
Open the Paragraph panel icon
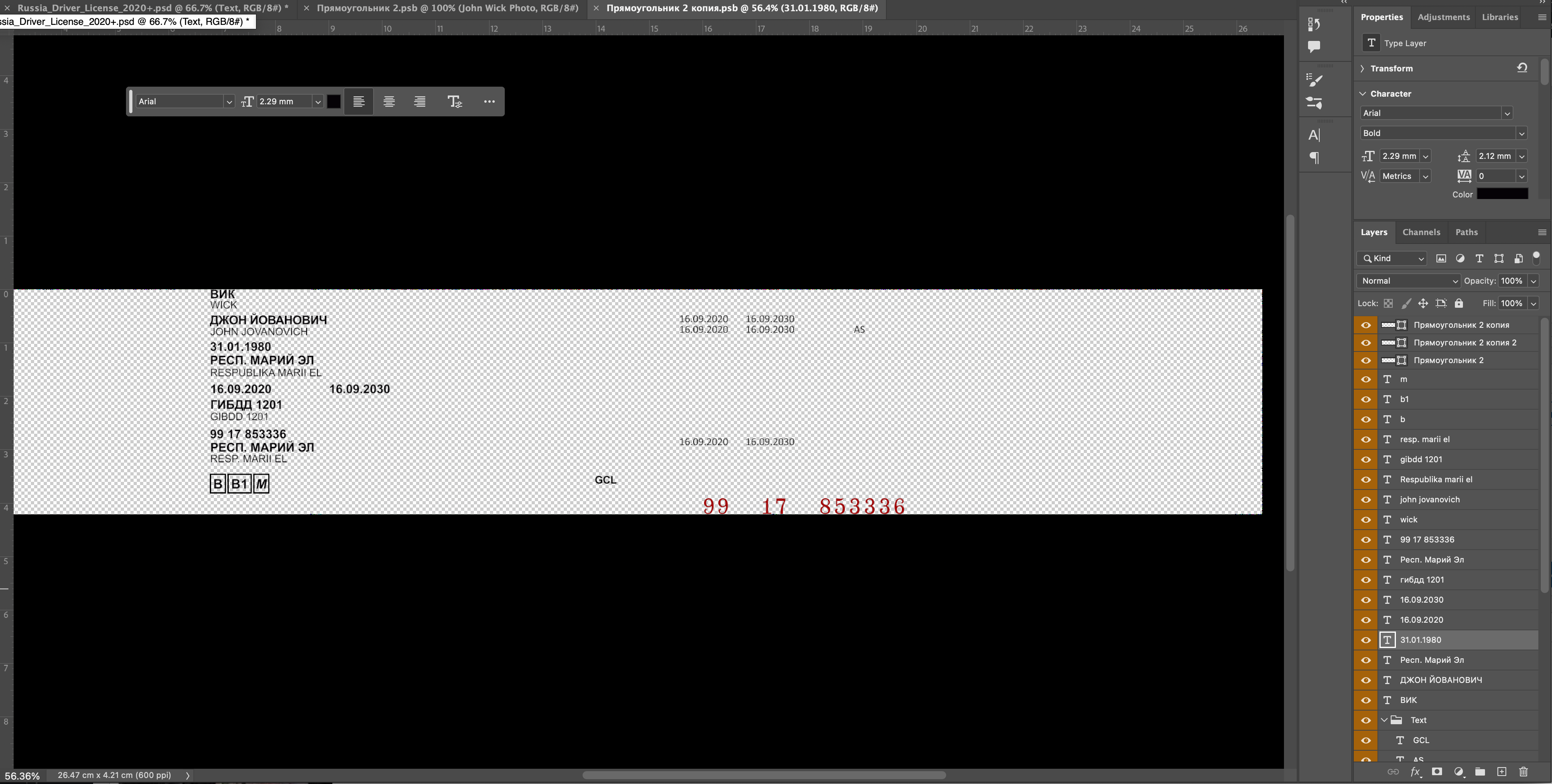(1314, 158)
